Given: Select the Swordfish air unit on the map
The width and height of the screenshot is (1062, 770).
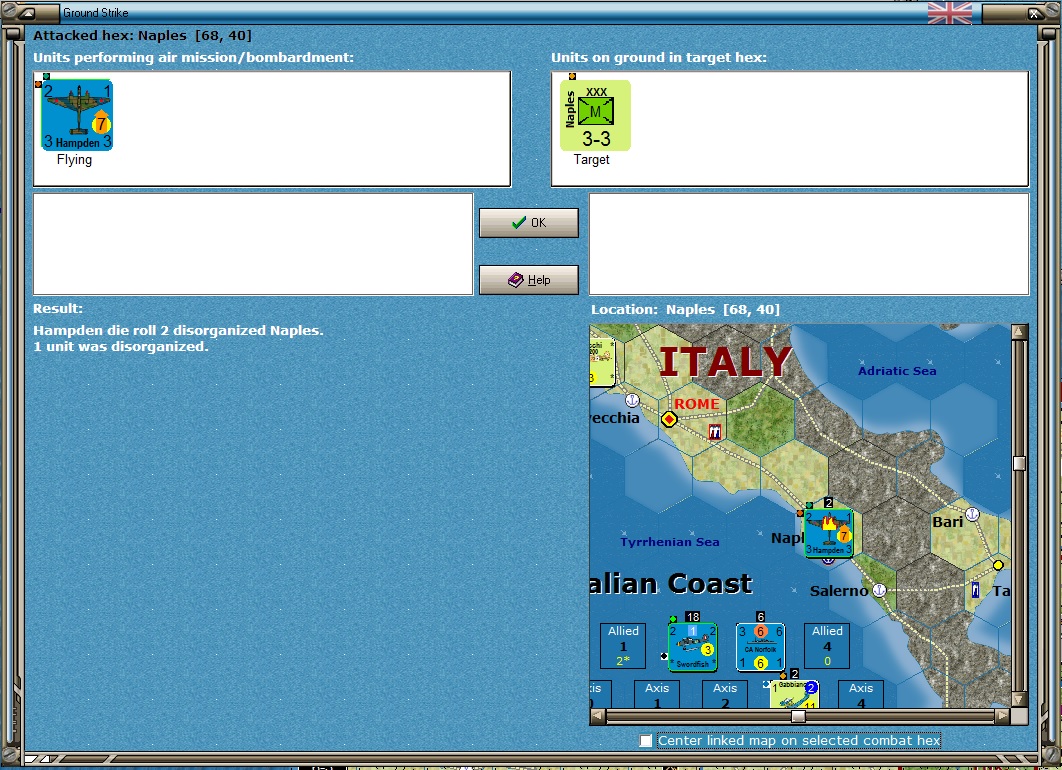Looking at the screenshot, I should pyautogui.click(x=692, y=647).
